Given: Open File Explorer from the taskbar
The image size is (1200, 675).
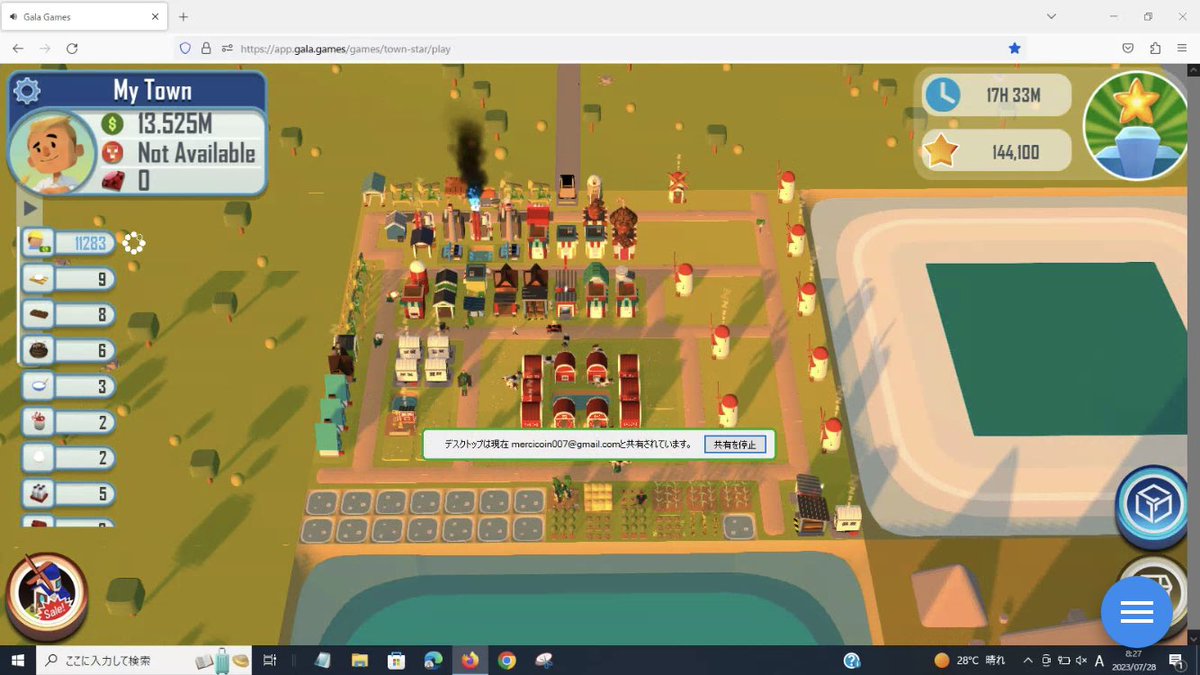Looking at the screenshot, I should pos(360,660).
